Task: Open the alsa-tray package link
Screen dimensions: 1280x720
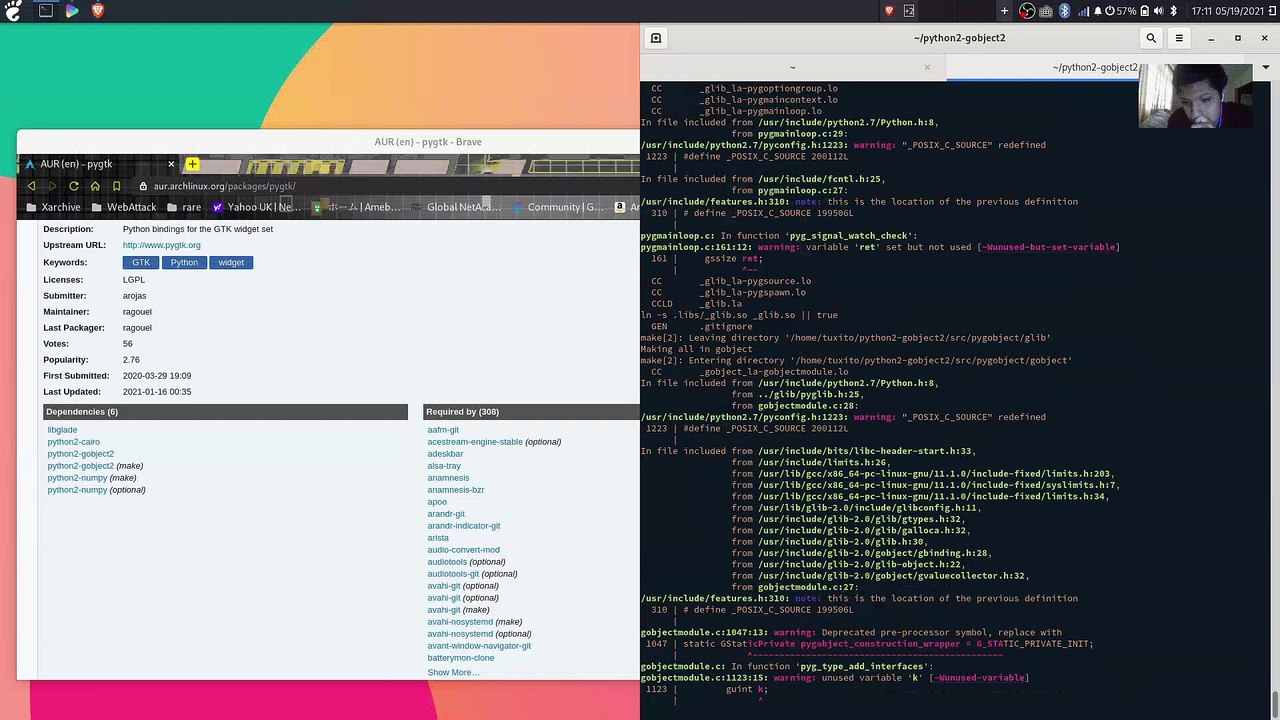Action: coord(444,466)
